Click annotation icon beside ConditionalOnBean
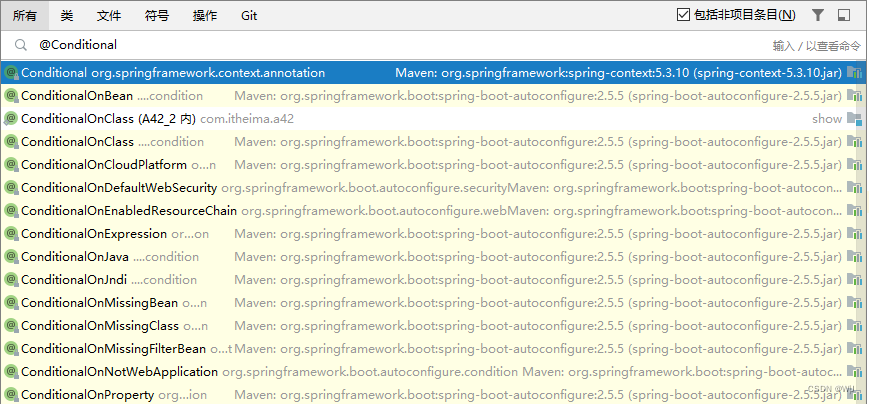Image resolution: width=869 pixels, height=404 pixels. click(11, 96)
